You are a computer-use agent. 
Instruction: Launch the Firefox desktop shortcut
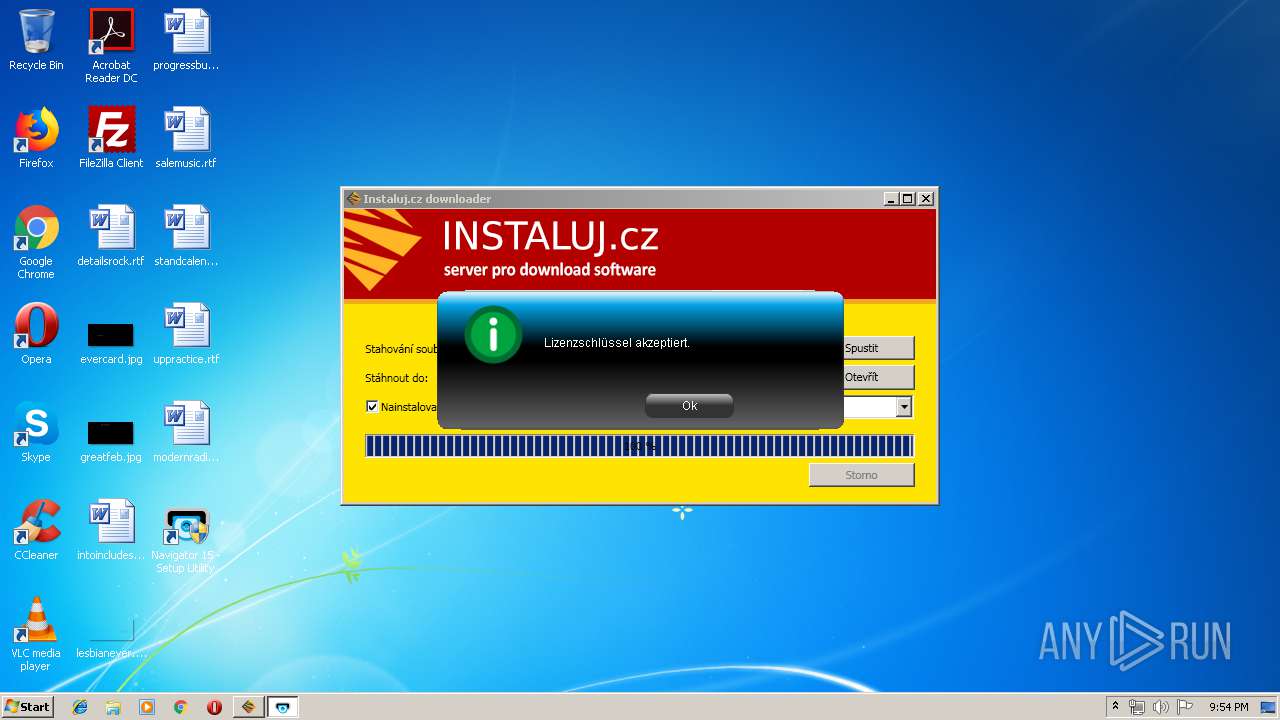pyautogui.click(x=36, y=139)
